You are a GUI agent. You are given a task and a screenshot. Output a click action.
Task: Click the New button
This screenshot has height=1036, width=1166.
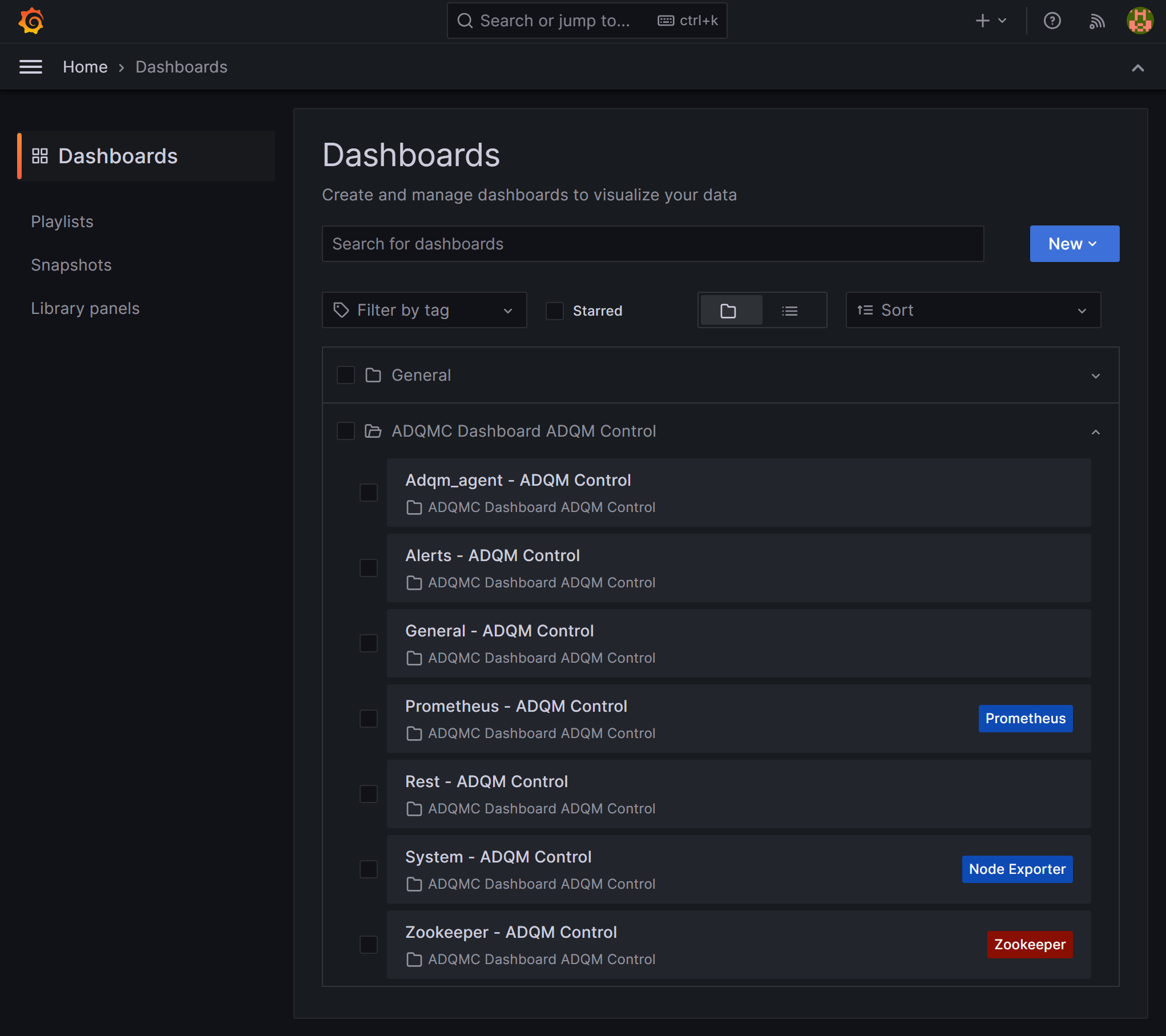click(1074, 244)
